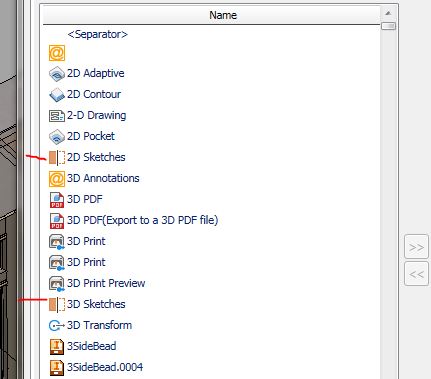Select the 3D Annotations text label
The width and height of the screenshot is (431, 379).
tap(103, 178)
